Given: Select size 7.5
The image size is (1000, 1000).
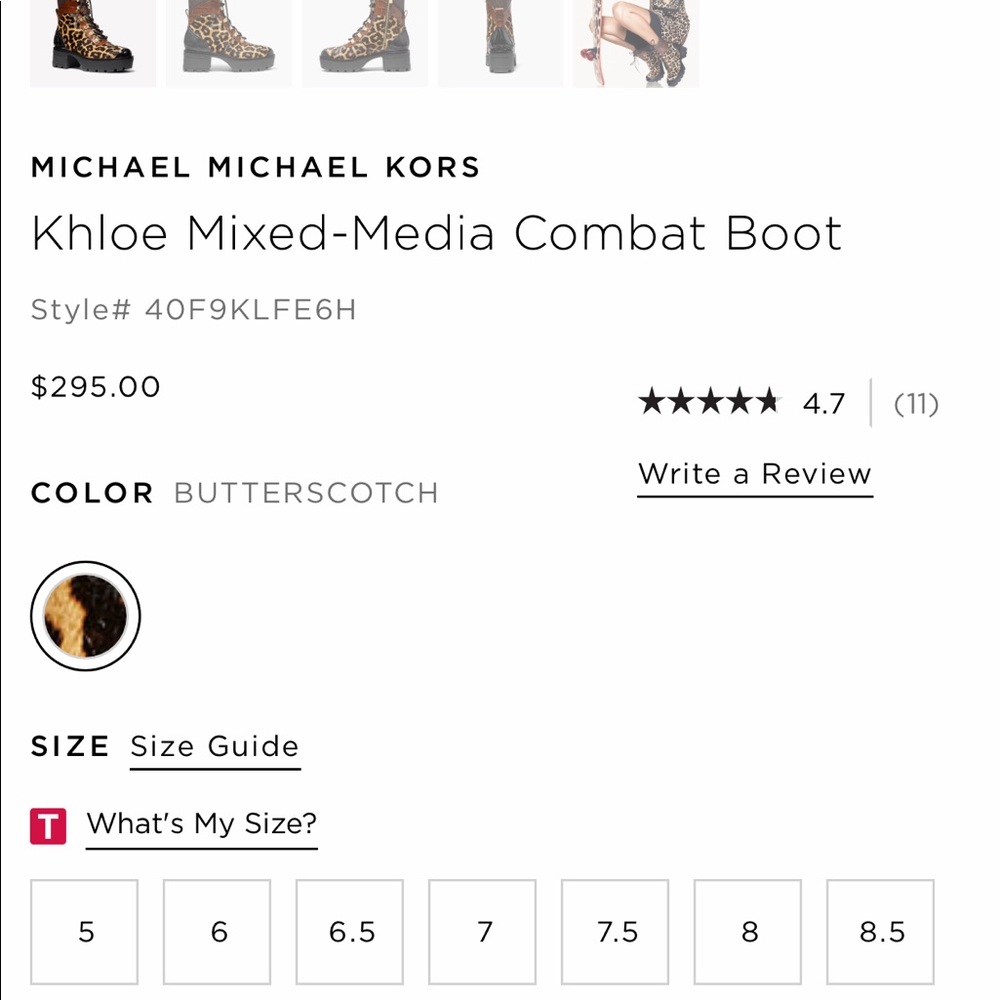Looking at the screenshot, I should pyautogui.click(x=616, y=932).
